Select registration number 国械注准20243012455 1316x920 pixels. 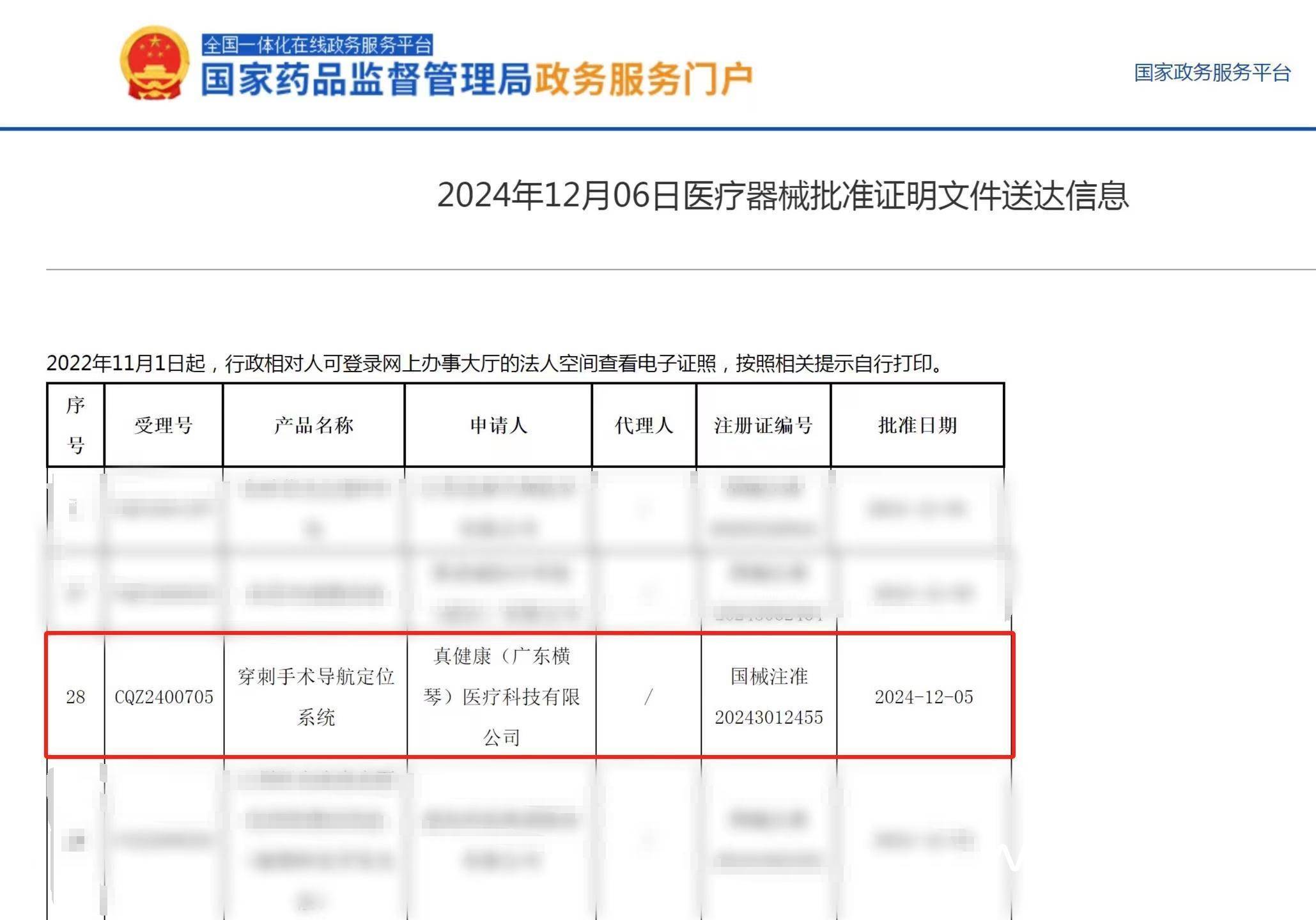(769, 696)
